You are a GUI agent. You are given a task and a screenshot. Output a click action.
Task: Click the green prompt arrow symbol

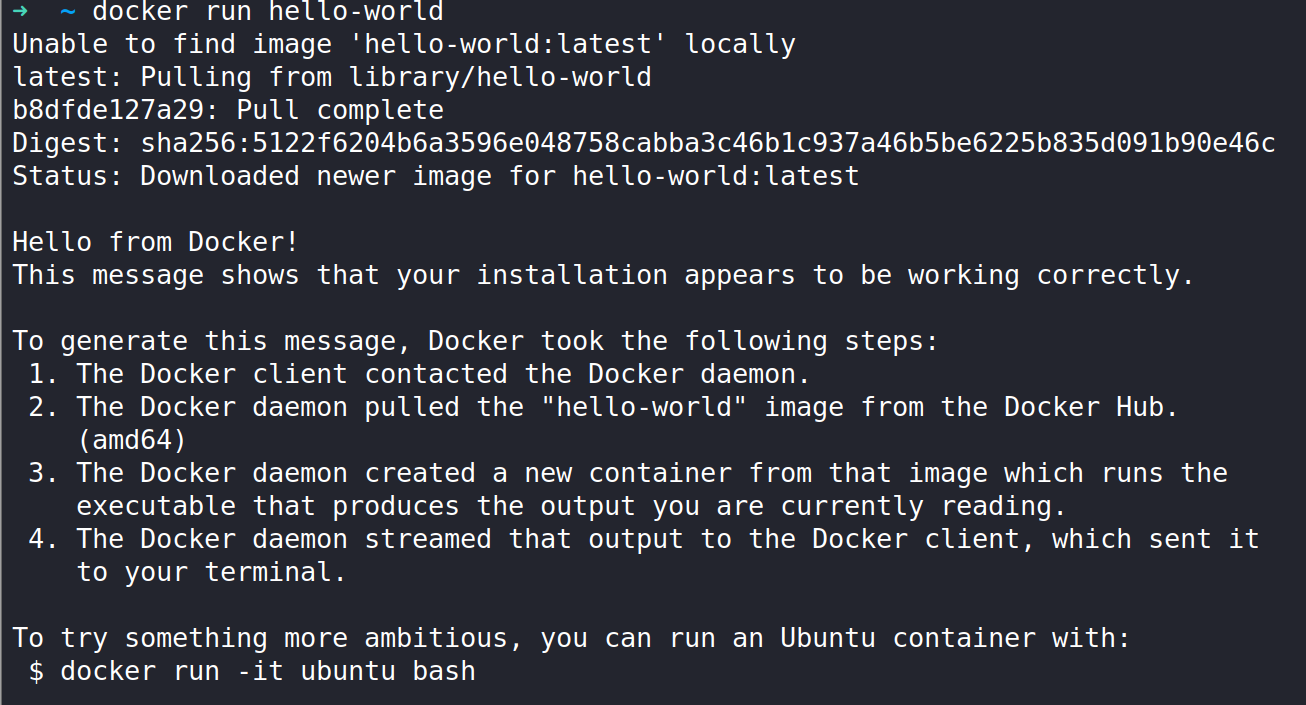[21, 12]
